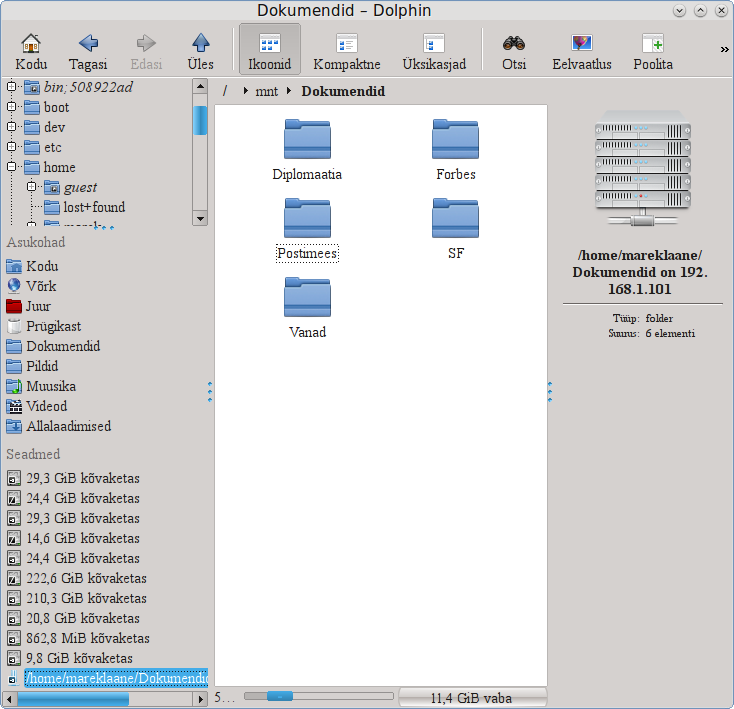
Task: Open Allalaadimised downloads place
Action: [x=59, y=426]
